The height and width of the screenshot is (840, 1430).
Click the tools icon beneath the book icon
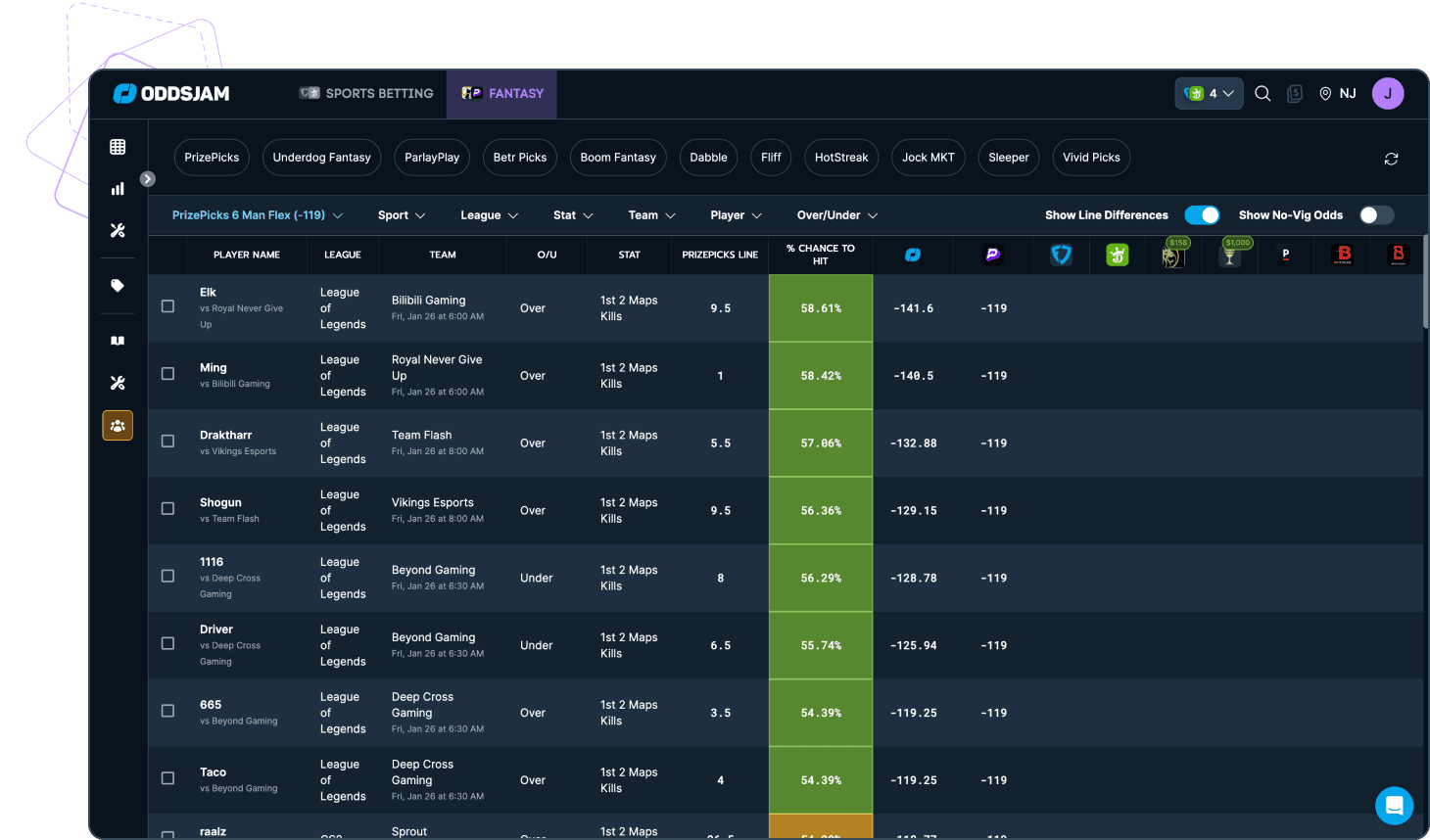(118, 383)
